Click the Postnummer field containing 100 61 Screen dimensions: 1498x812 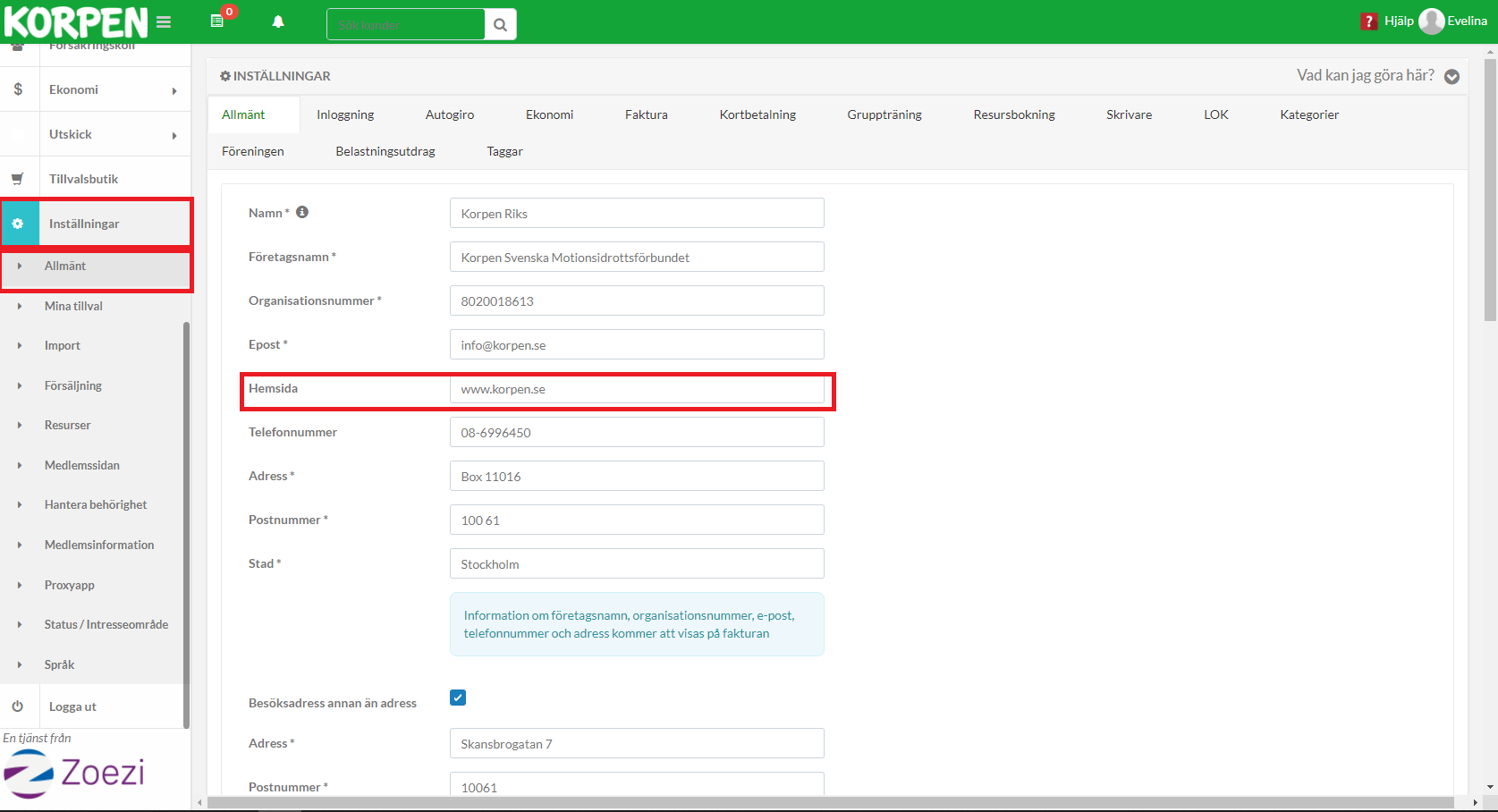[637, 520]
